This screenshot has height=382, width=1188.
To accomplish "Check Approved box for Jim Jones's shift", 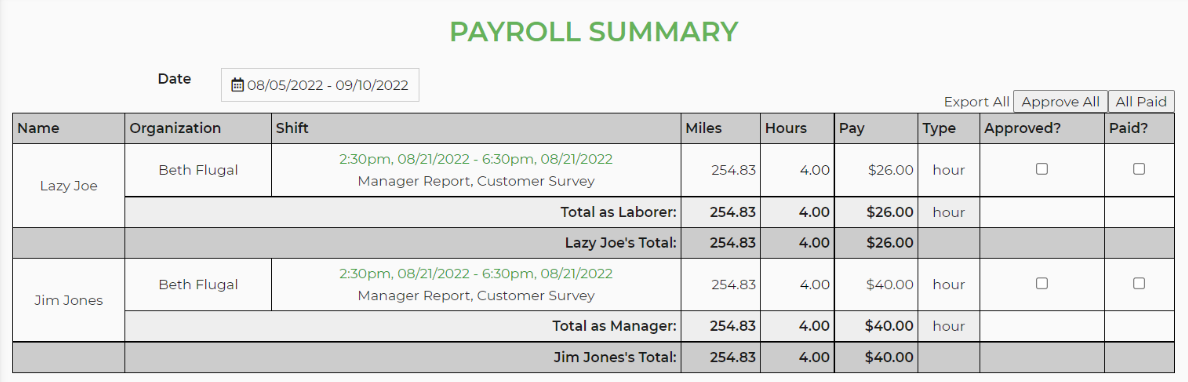I will pos(1042,283).
